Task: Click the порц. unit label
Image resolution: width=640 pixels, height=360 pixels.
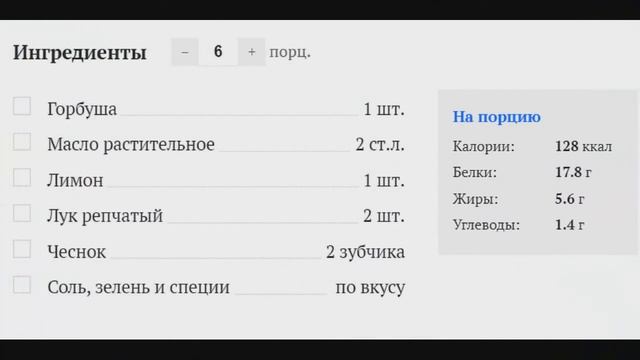Action: 290,52
